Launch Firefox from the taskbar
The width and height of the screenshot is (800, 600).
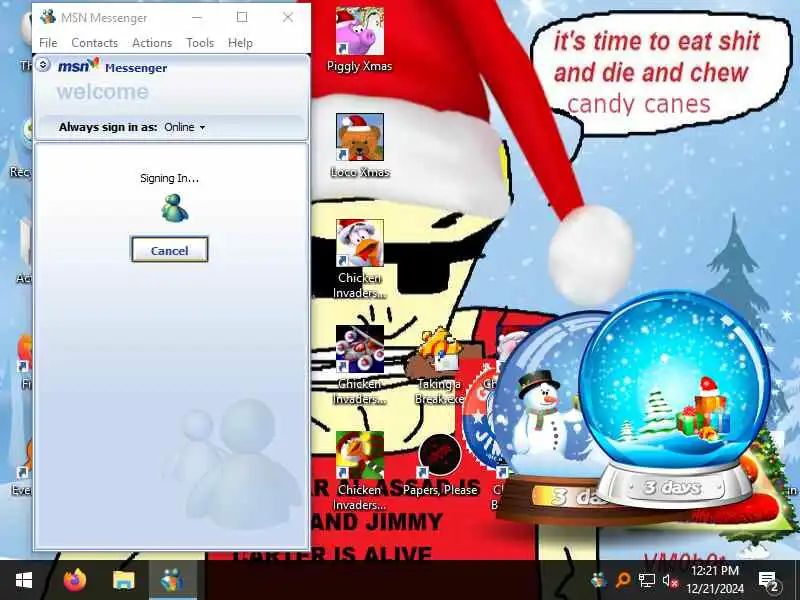(x=75, y=580)
